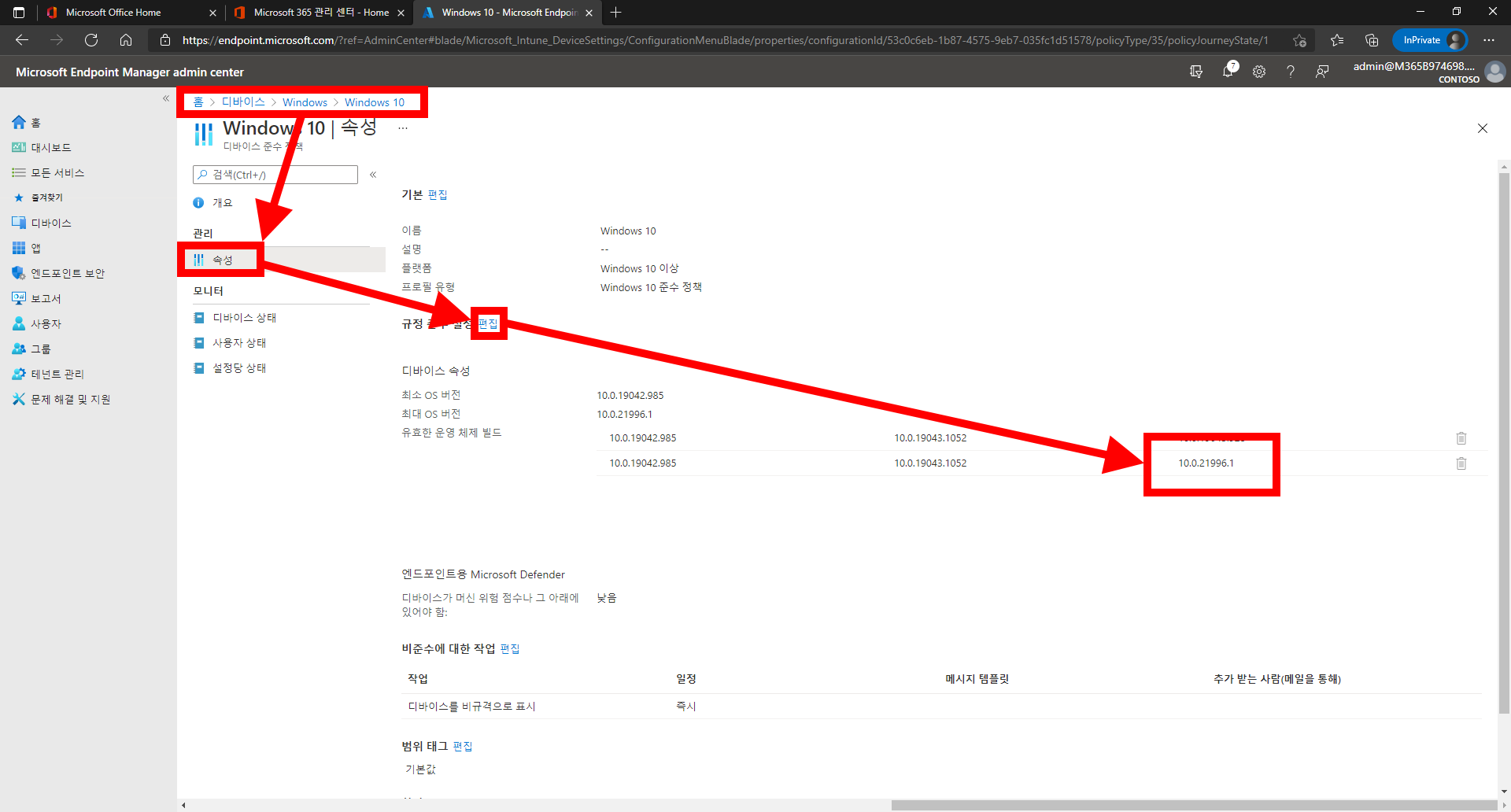1511x812 pixels.
Task: Click the InPrivate profile button
Action: 1430,40
